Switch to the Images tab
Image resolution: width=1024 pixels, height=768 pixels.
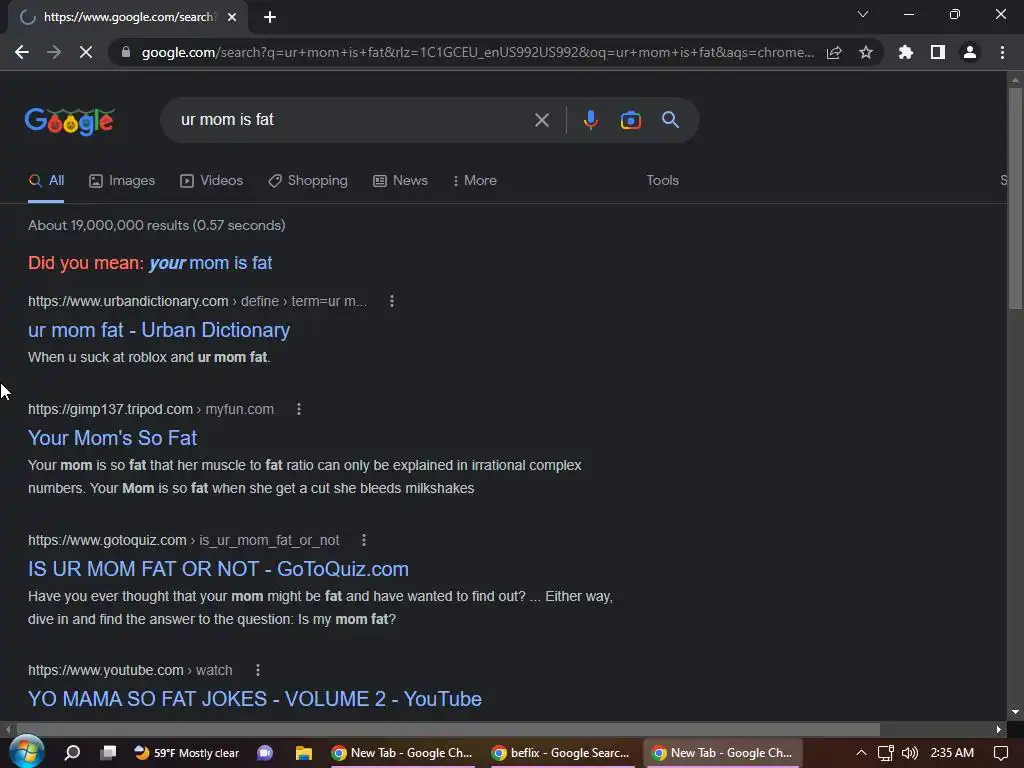click(x=122, y=181)
